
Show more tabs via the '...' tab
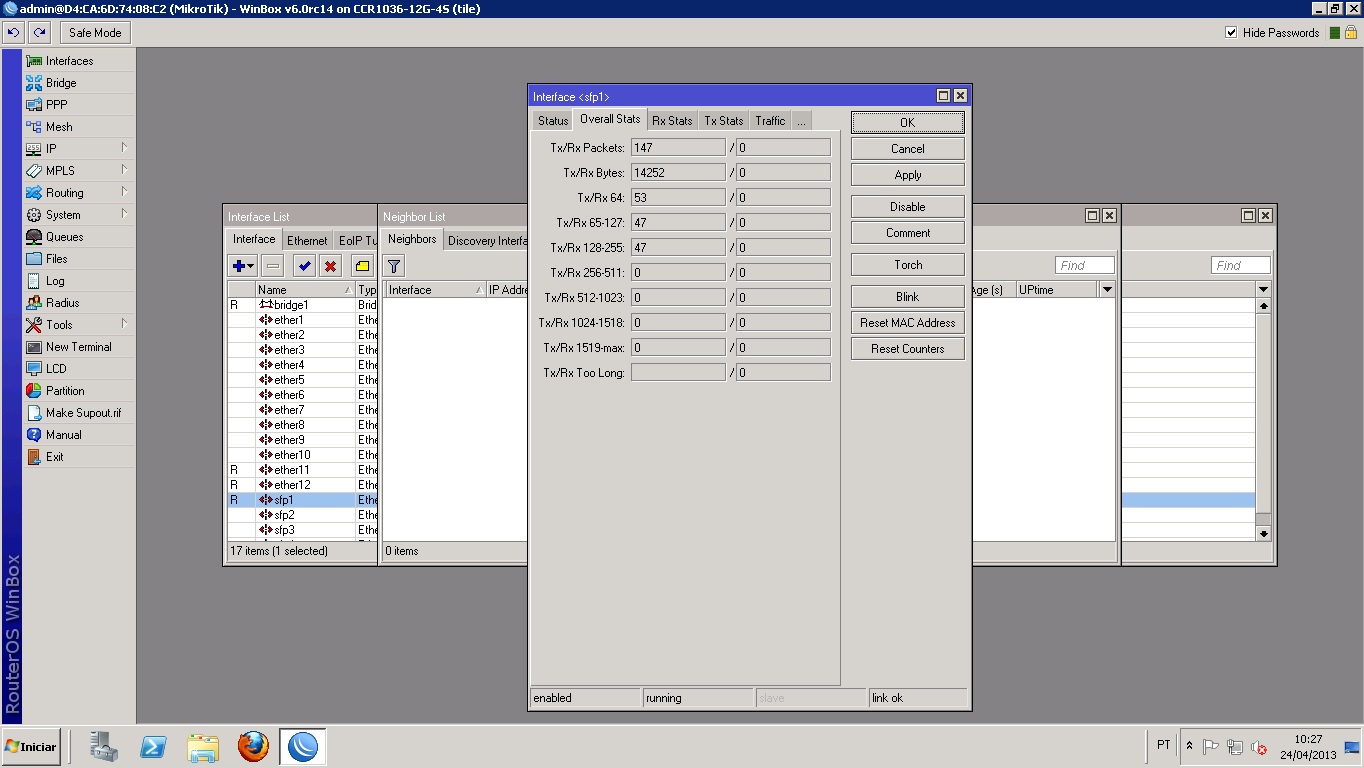[x=801, y=121]
